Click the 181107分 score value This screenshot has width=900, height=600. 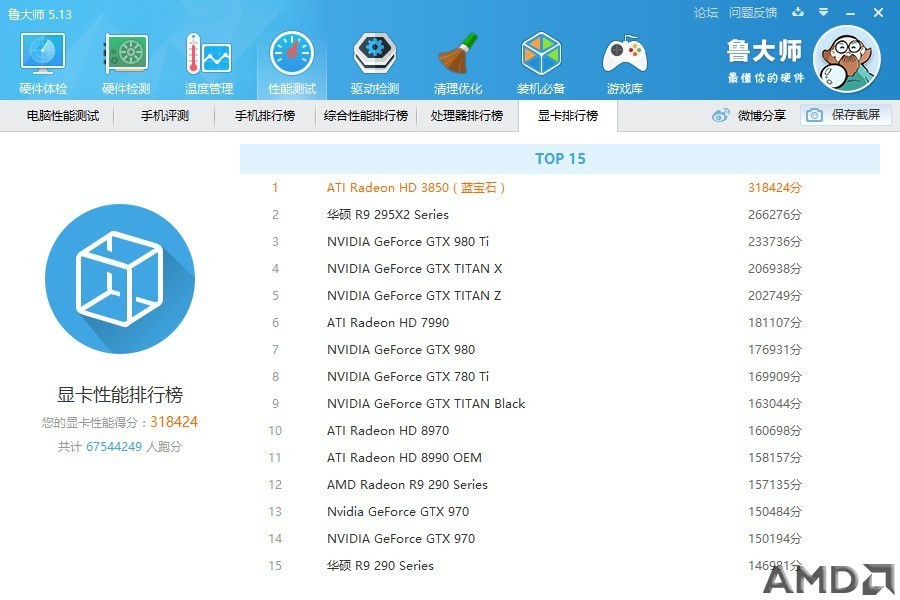pyautogui.click(x=775, y=323)
